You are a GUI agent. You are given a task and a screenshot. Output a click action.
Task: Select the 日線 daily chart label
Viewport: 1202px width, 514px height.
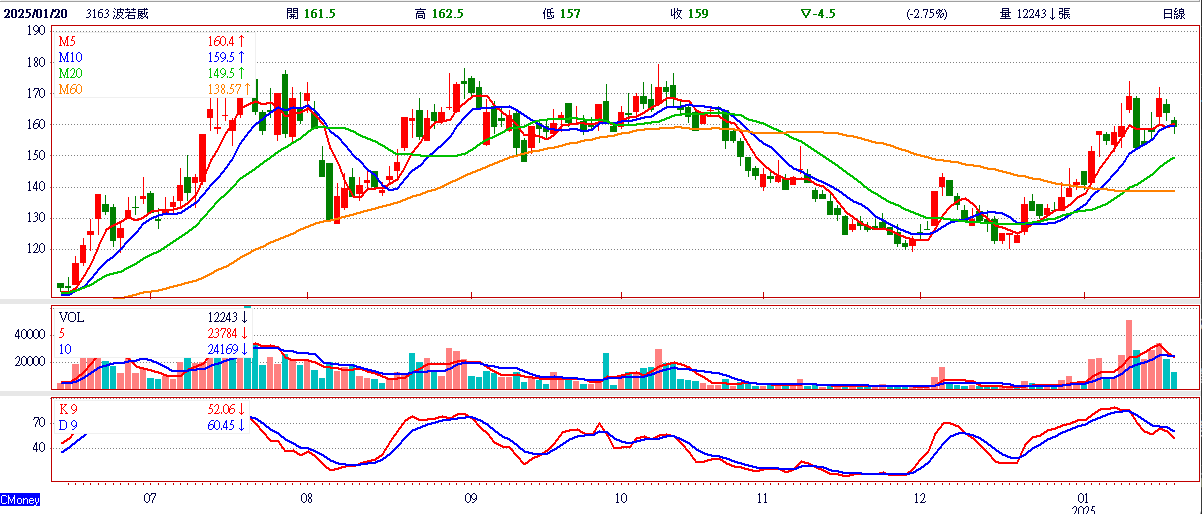(x=1174, y=14)
